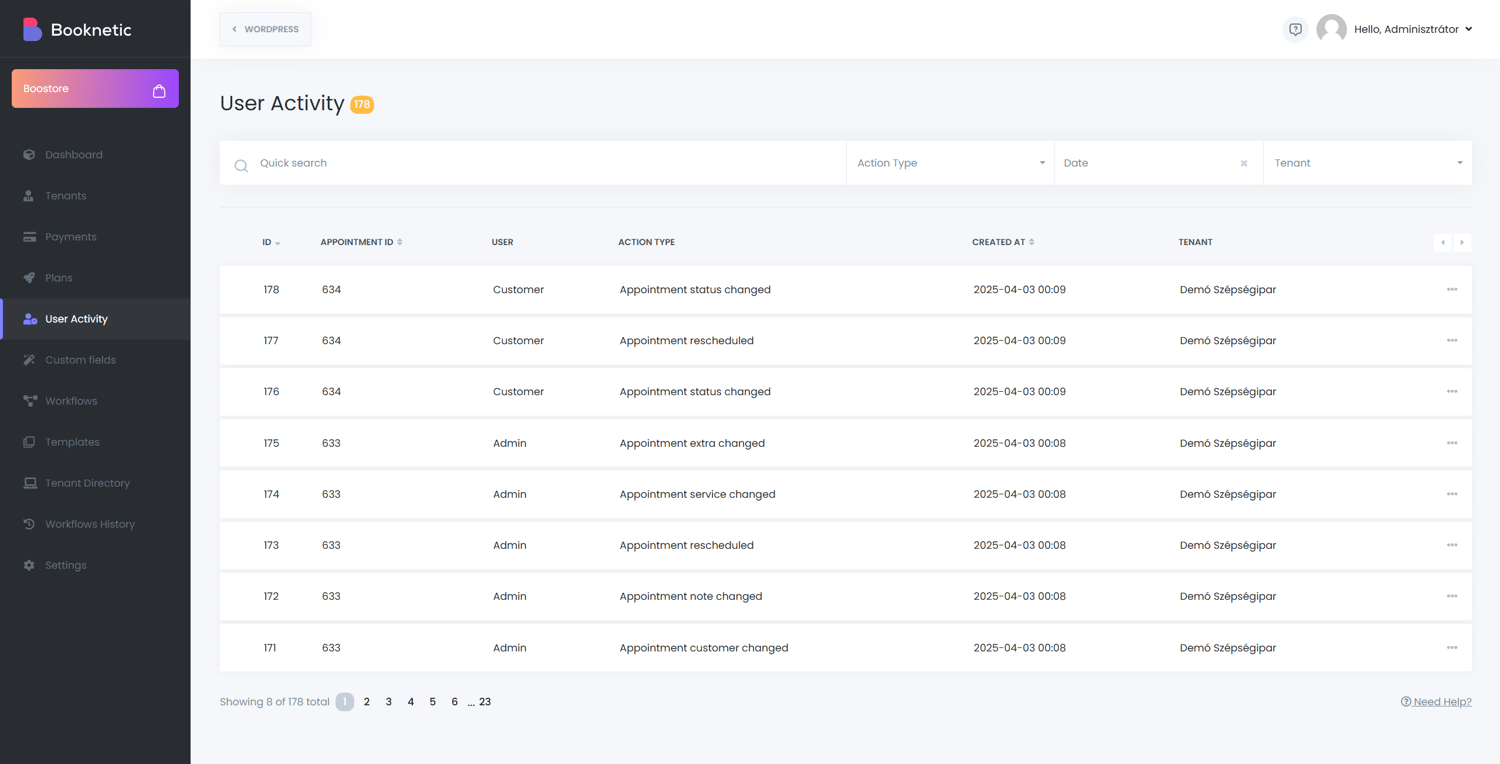Click the quick search magnifier icon
Viewport: 1500px width, 764px height.
[241, 165]
